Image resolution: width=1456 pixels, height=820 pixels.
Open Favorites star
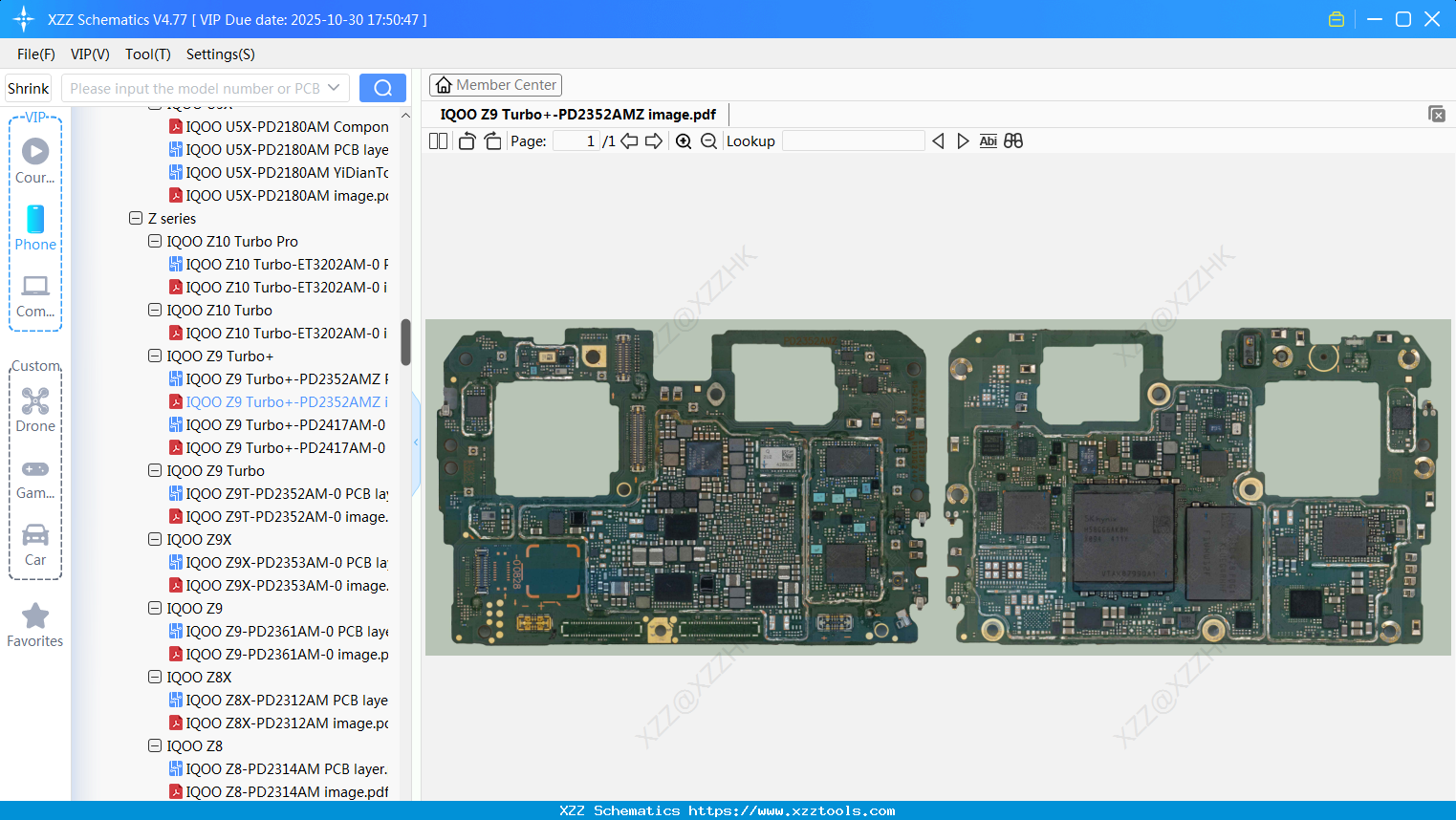[35, 625]
